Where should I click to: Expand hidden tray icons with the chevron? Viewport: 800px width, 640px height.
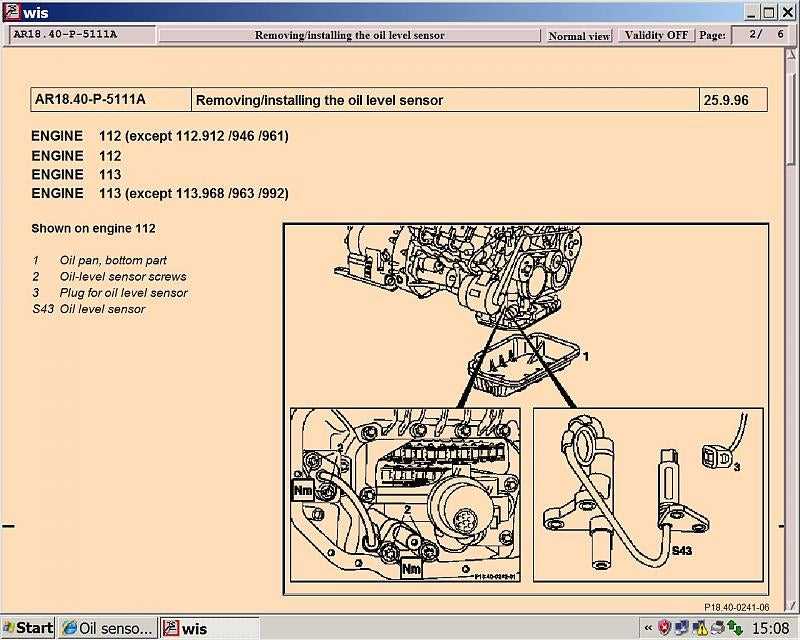pyautogui.click(x=648, y=628)
